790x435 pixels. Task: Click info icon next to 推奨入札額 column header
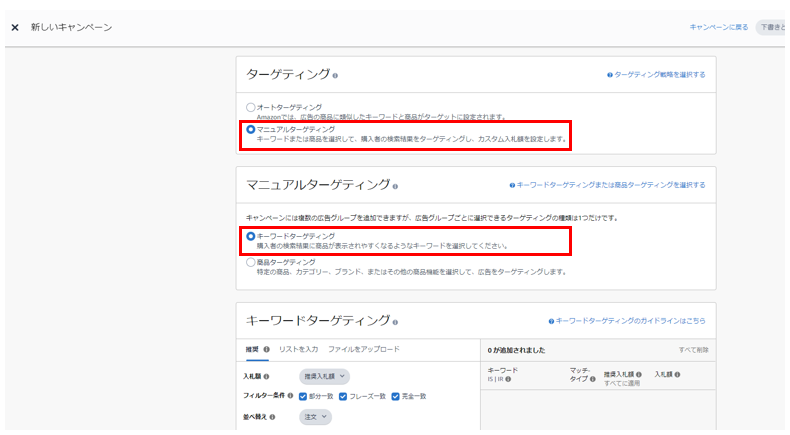pos(638,375)
